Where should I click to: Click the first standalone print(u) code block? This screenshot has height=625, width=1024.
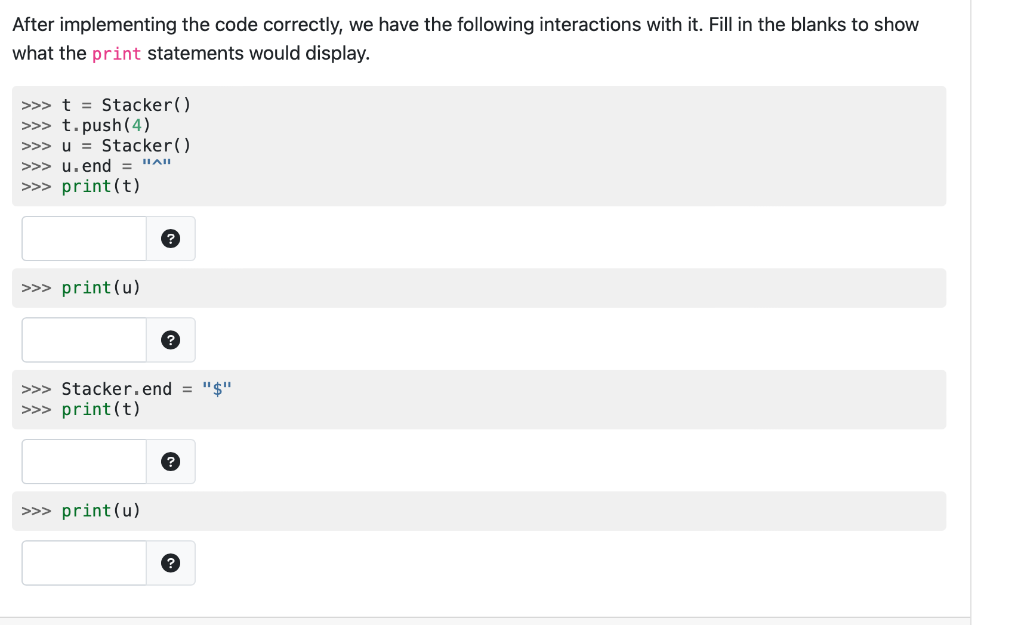click(x=479, y=288)
